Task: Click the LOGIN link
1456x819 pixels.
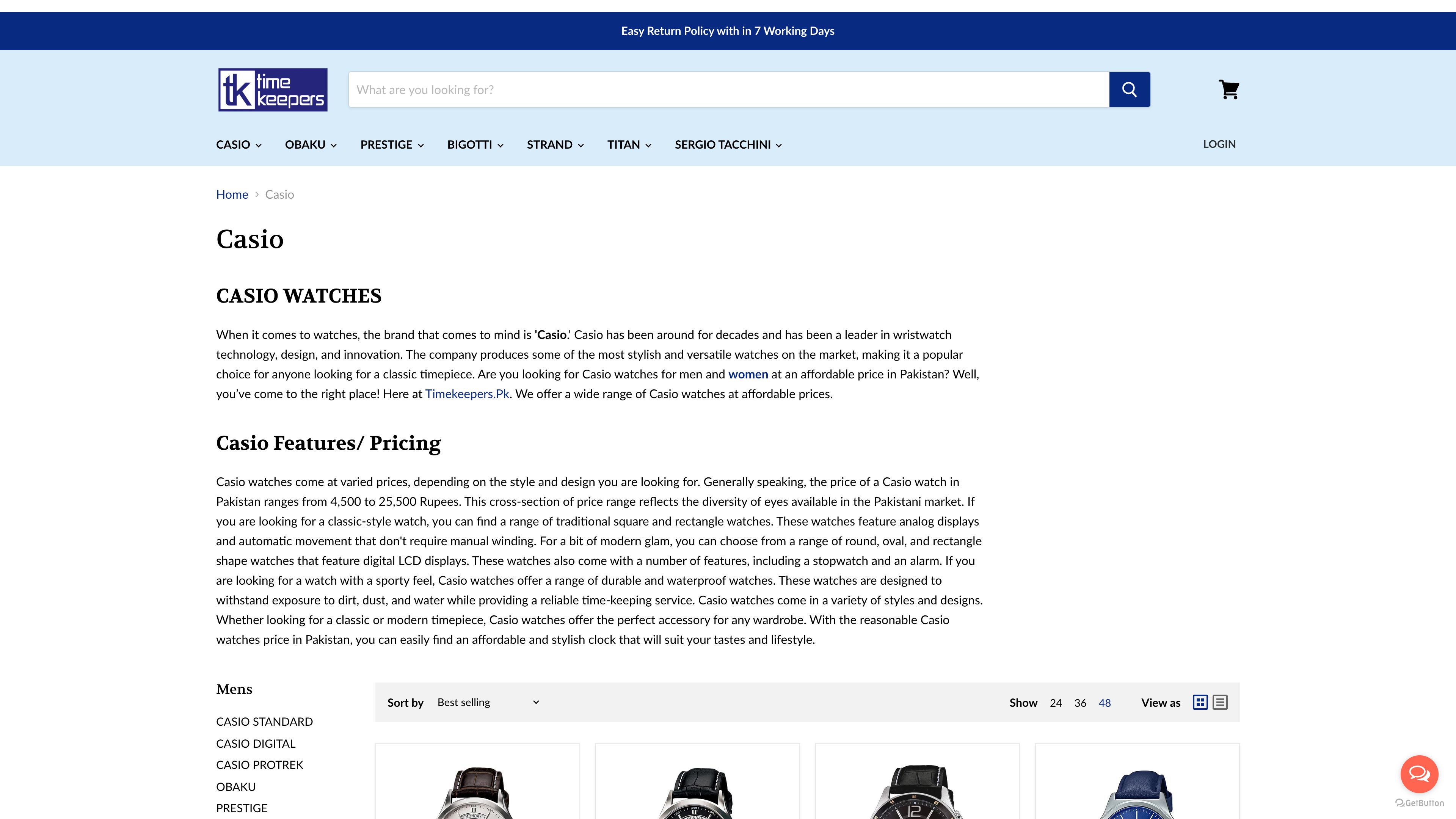Action: pyautogui.click(x=1219, y=144)
